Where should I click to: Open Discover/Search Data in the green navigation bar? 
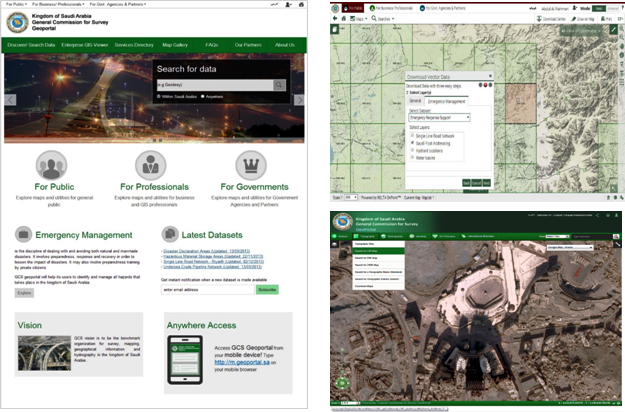tap(31, 45)
